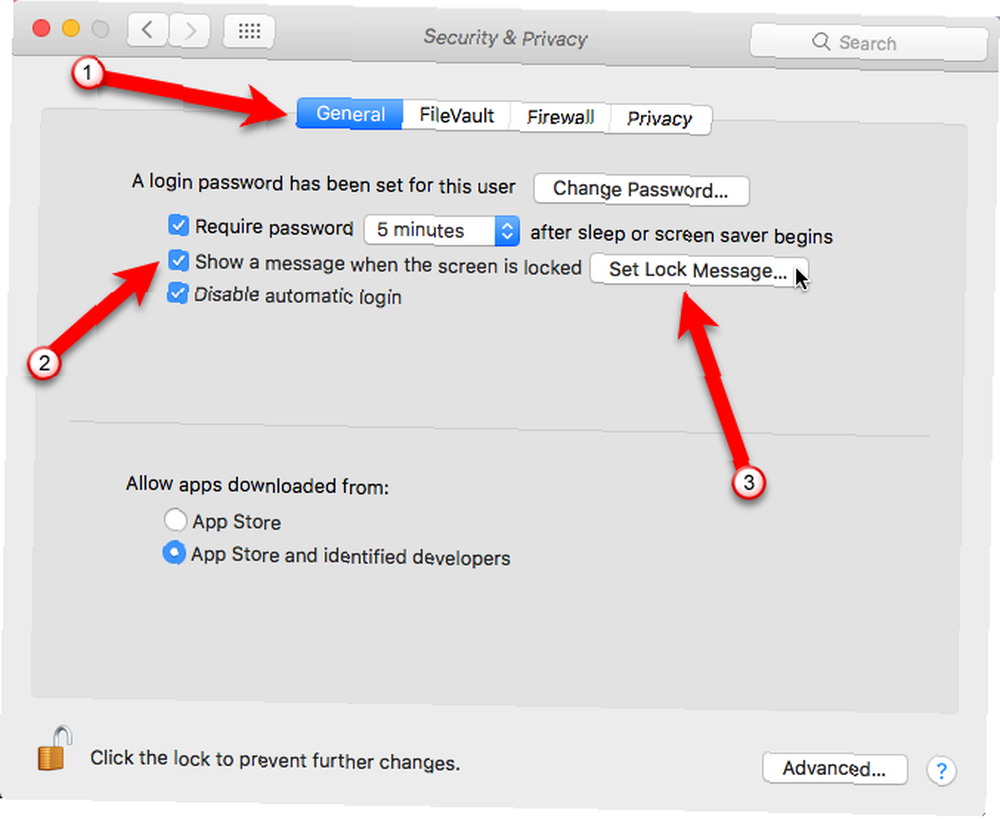Open the Privacy tab
This screenshot has height=819, width=1000.
pos(660,119)
